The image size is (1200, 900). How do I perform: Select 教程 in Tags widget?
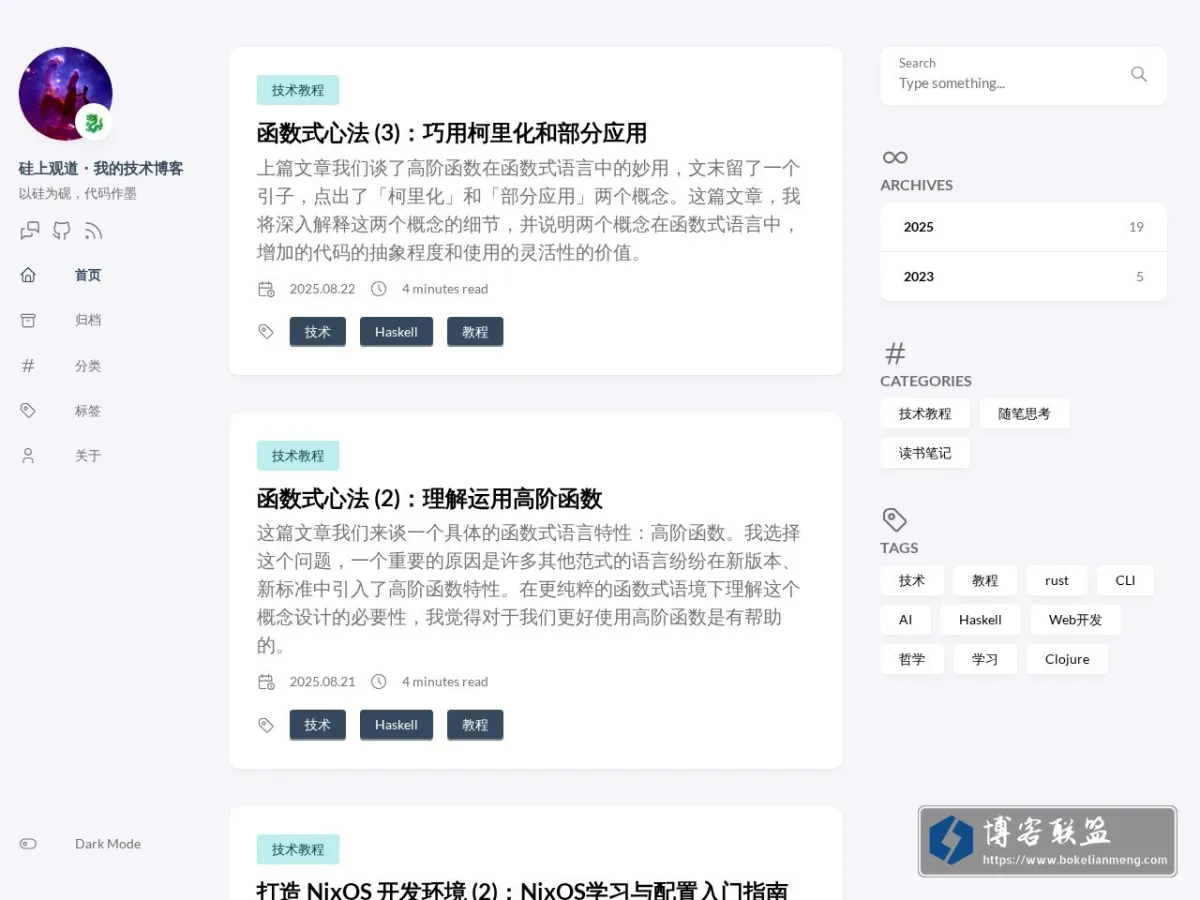[985, 581]
